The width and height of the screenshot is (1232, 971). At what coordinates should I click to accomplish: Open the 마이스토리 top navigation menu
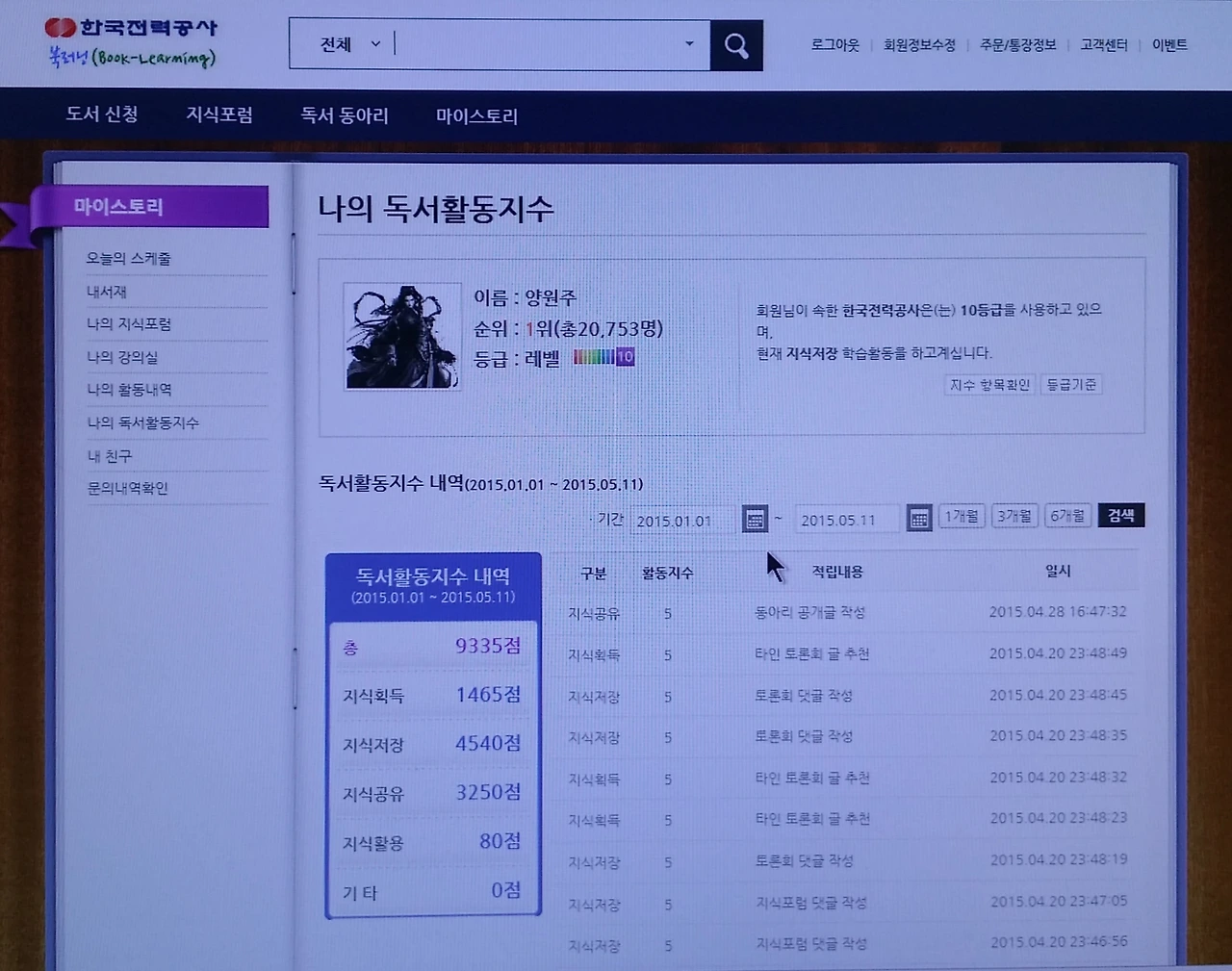click(476, 116)
